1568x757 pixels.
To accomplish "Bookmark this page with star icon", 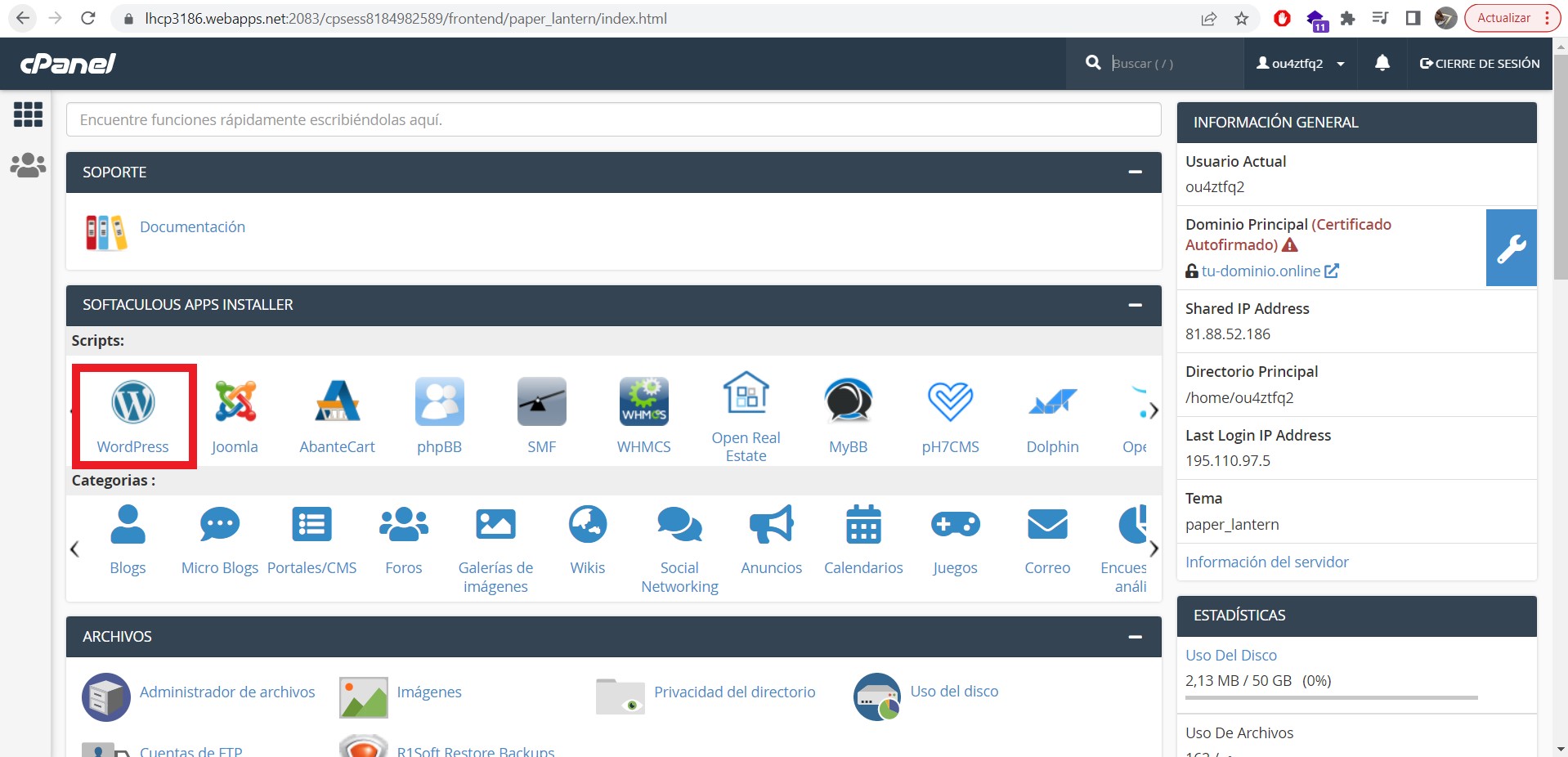I will pyautogui.click(x=1241, y=18).
